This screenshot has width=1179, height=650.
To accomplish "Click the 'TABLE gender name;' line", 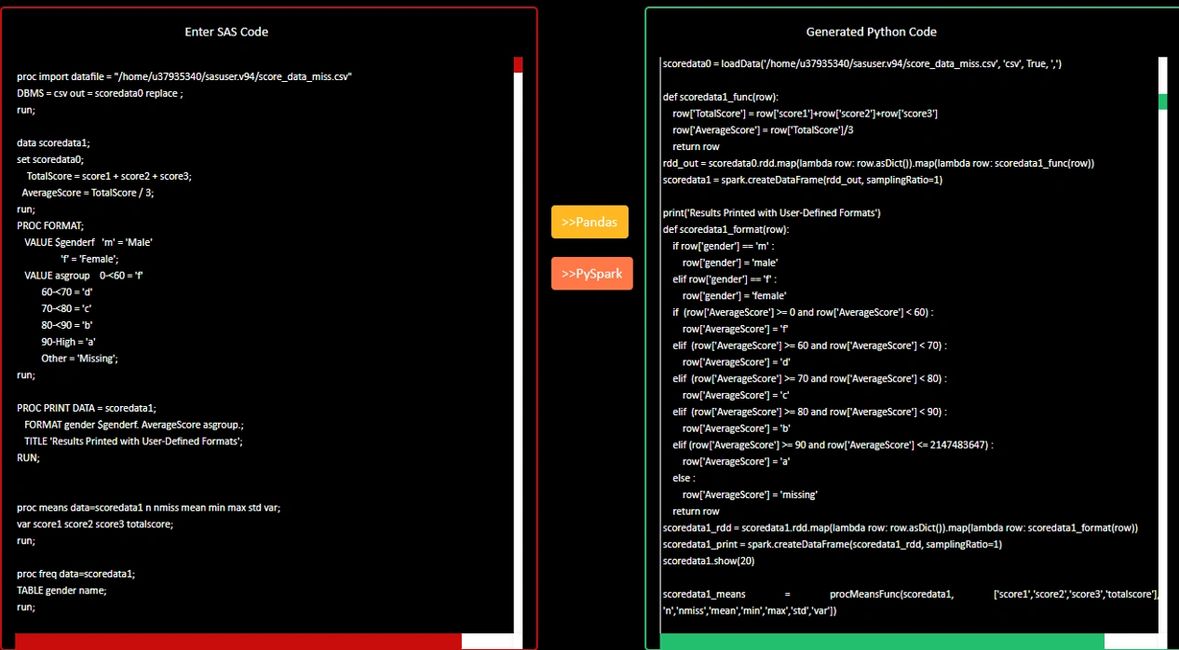I will [62, 590].
